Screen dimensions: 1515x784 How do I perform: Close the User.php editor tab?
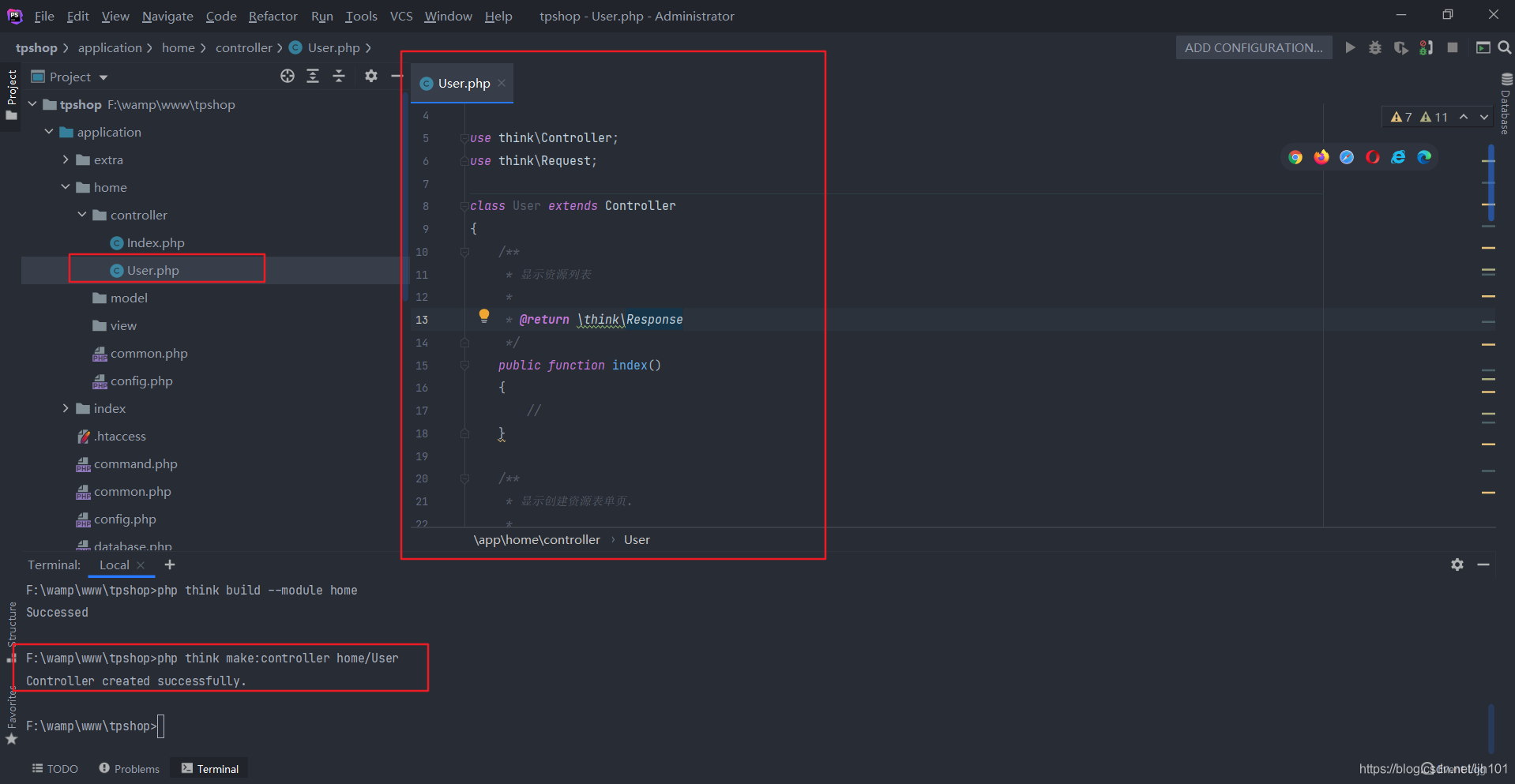tap(502, 83)
